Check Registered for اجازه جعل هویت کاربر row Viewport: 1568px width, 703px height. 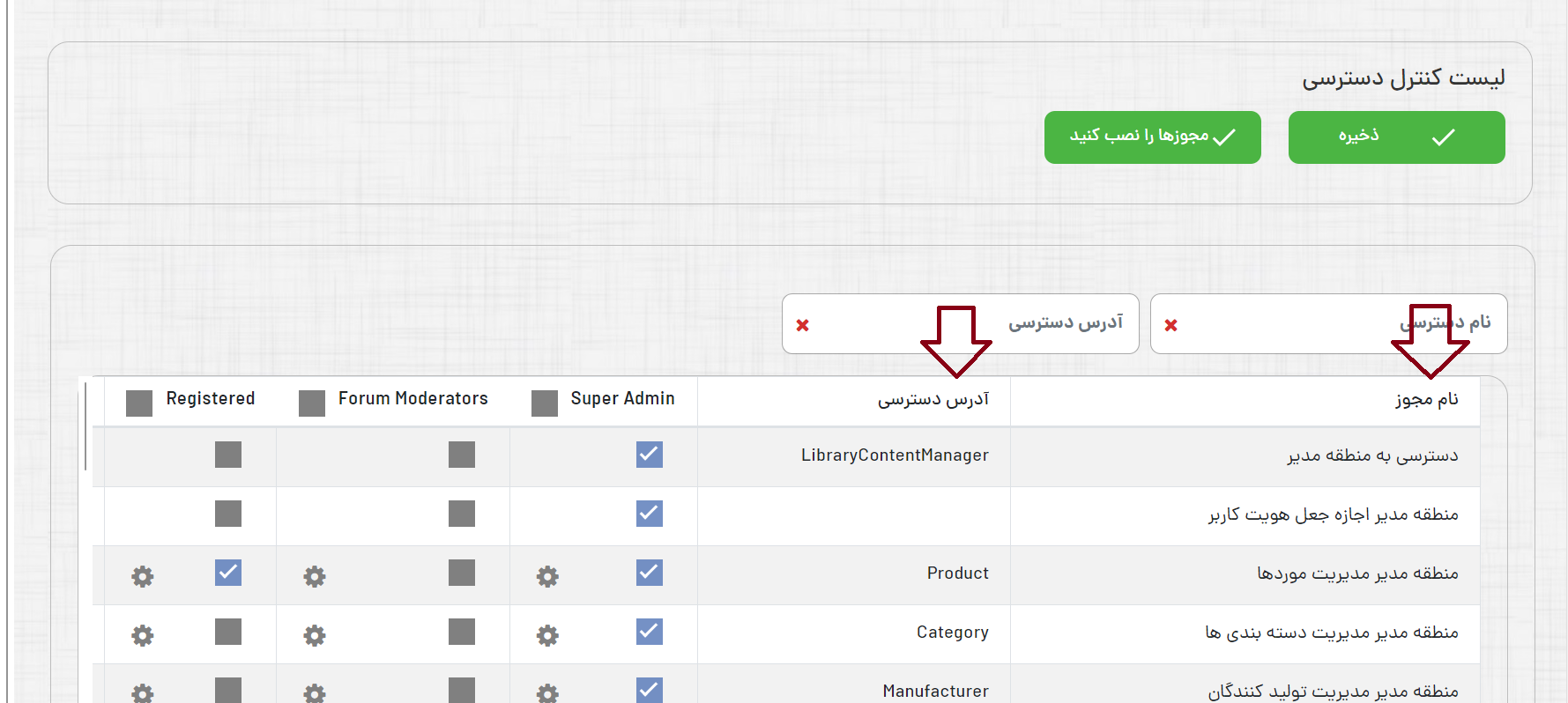[228, 514]
